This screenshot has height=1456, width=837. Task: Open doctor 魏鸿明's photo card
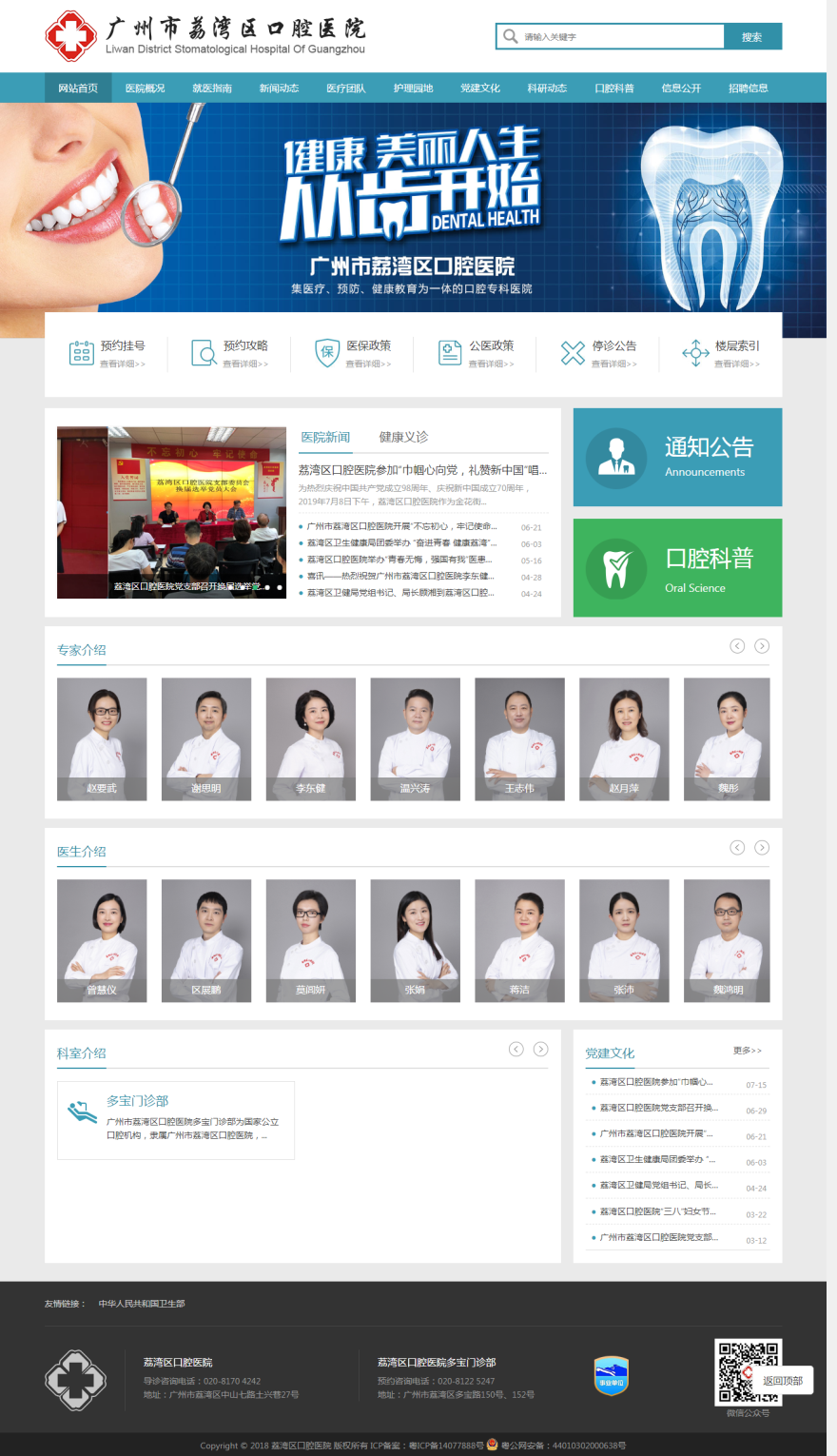click(x=727, y=940)
